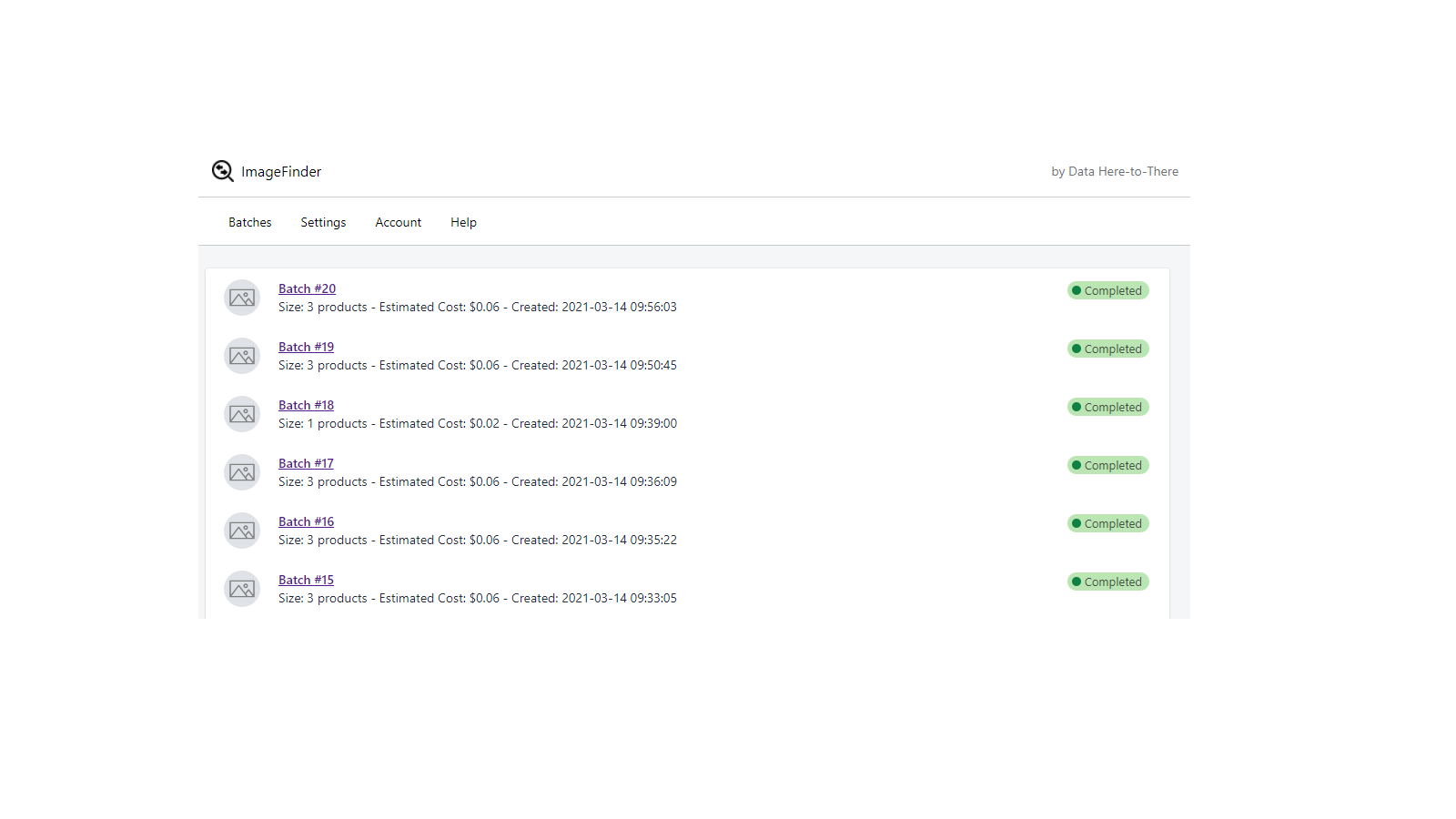Click the picture icon for Batch #17
1456x819 pixels.
[x=242, y=472]
